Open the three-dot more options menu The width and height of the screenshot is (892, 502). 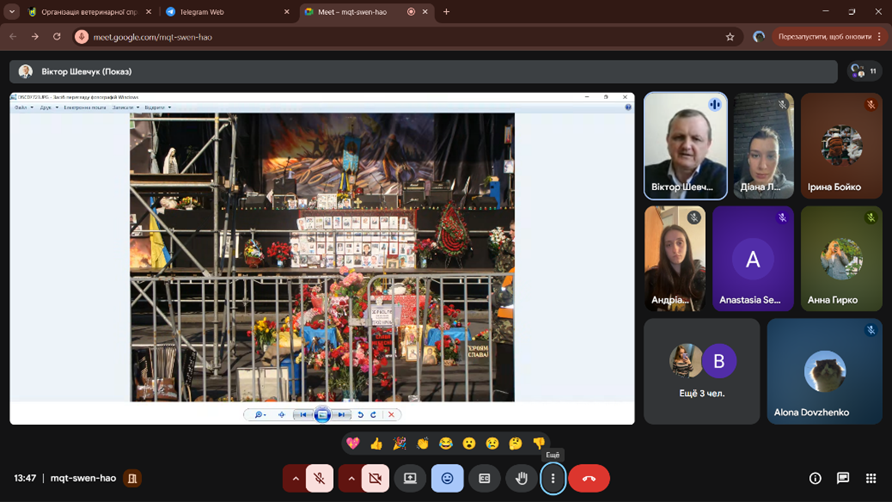pos(553,479)
